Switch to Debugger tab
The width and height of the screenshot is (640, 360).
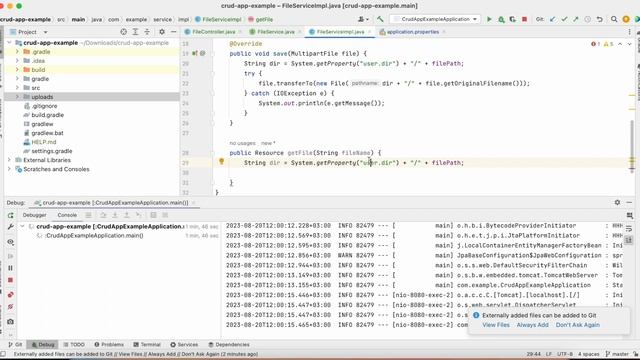click(x=34, y=215)
